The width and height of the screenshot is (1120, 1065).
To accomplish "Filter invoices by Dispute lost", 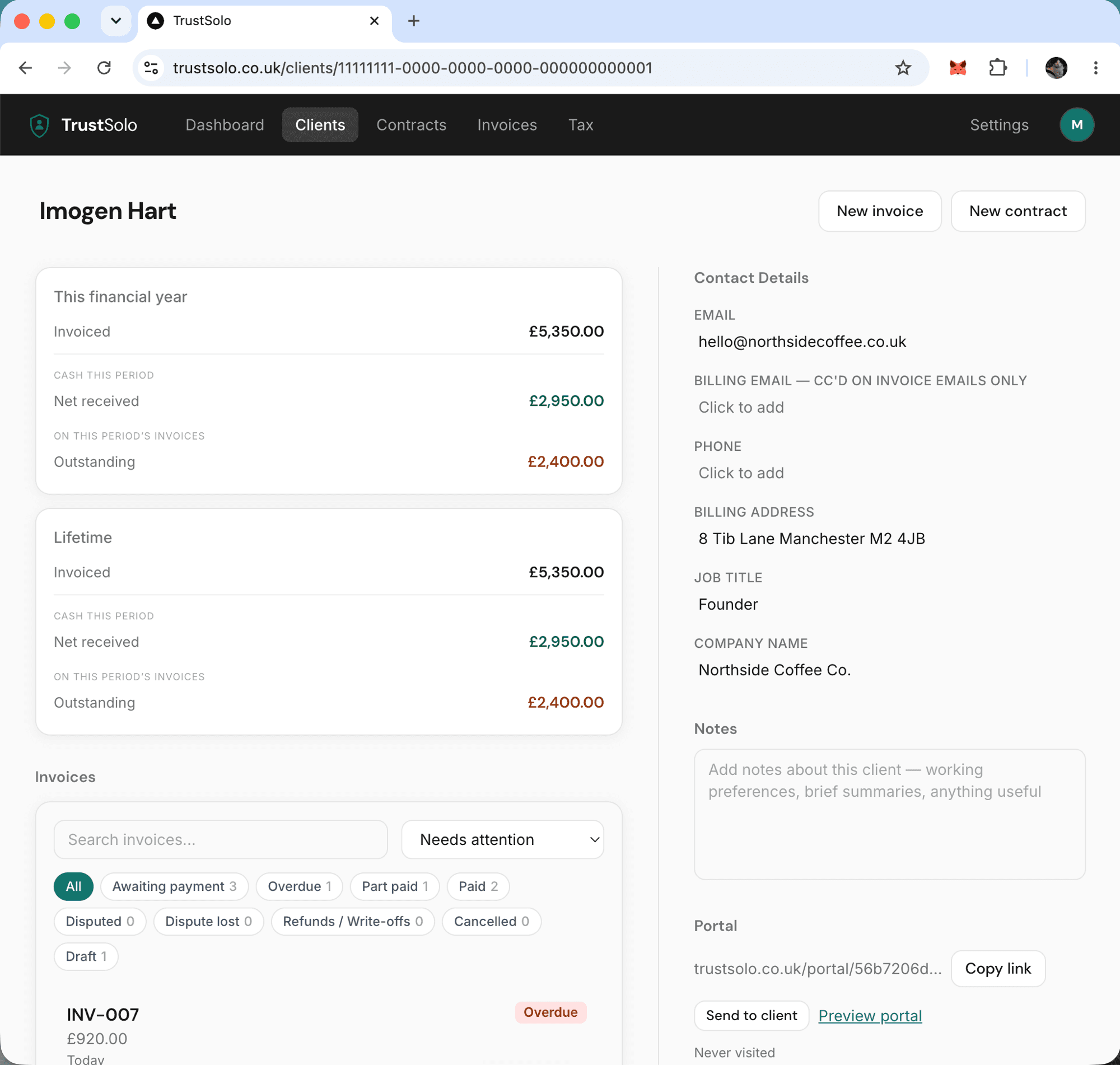I will [208, 921].
